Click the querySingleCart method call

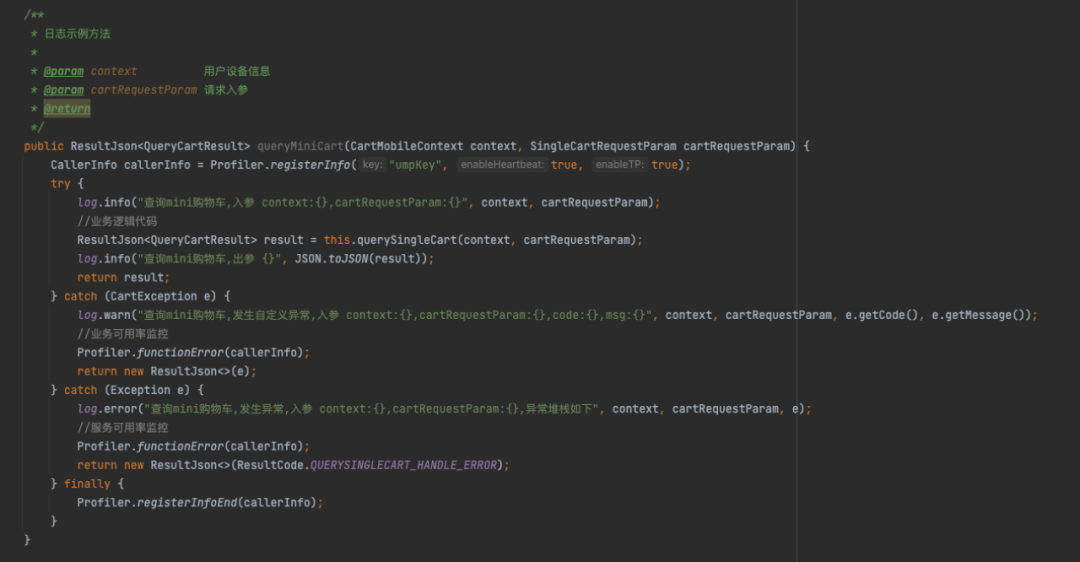pos(406,240)
